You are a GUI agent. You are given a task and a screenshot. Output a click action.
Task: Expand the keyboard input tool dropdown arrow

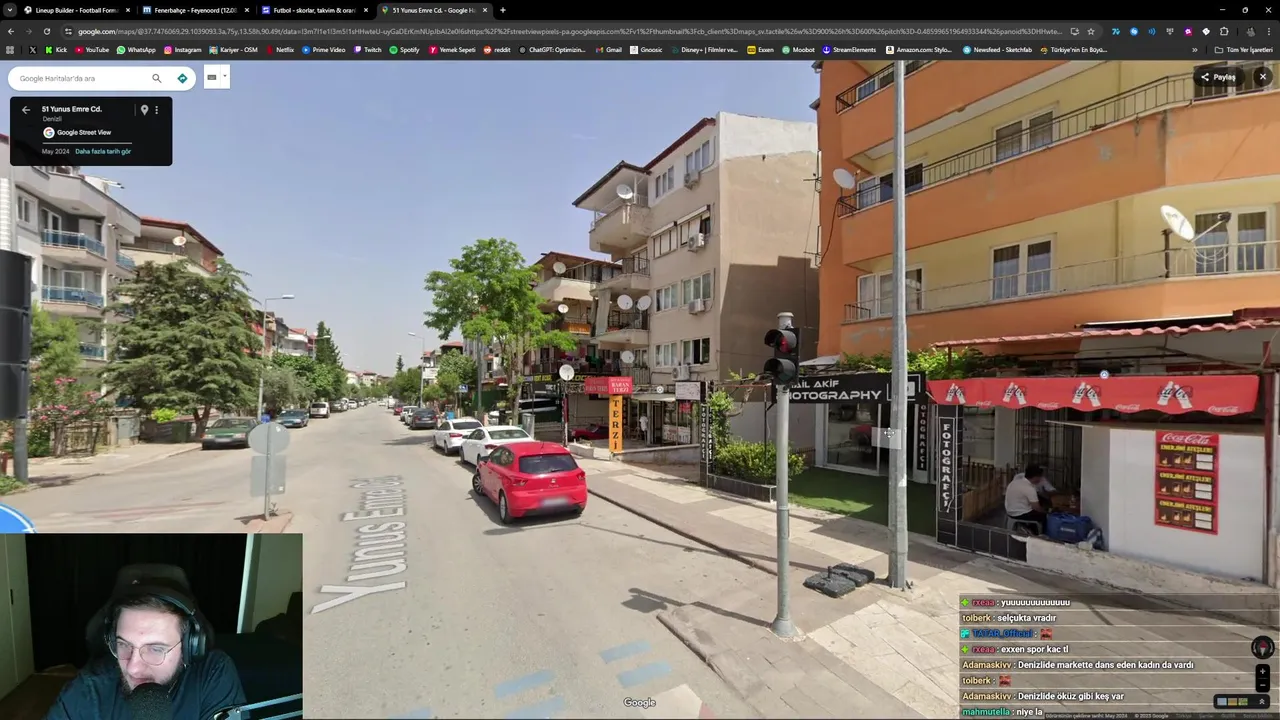point(225,77)
